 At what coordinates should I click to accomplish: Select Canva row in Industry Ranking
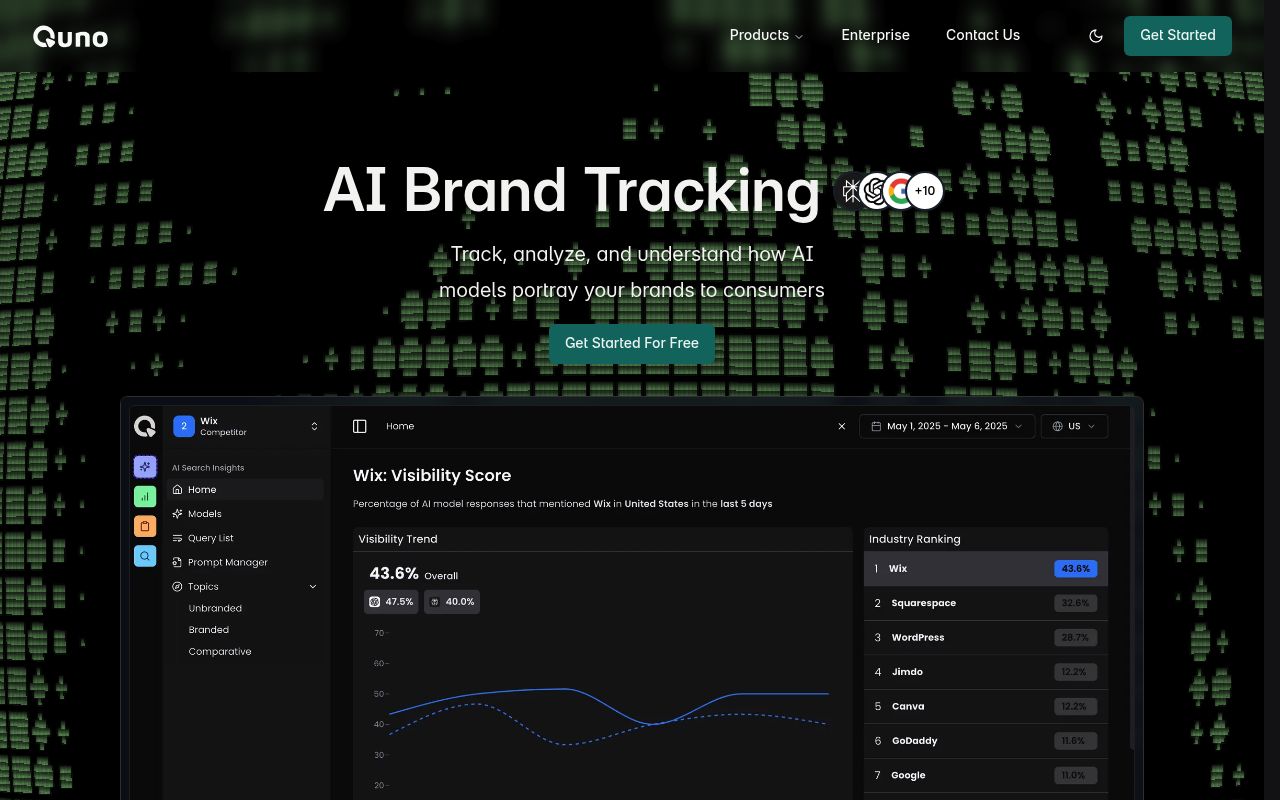coord(986,706)
